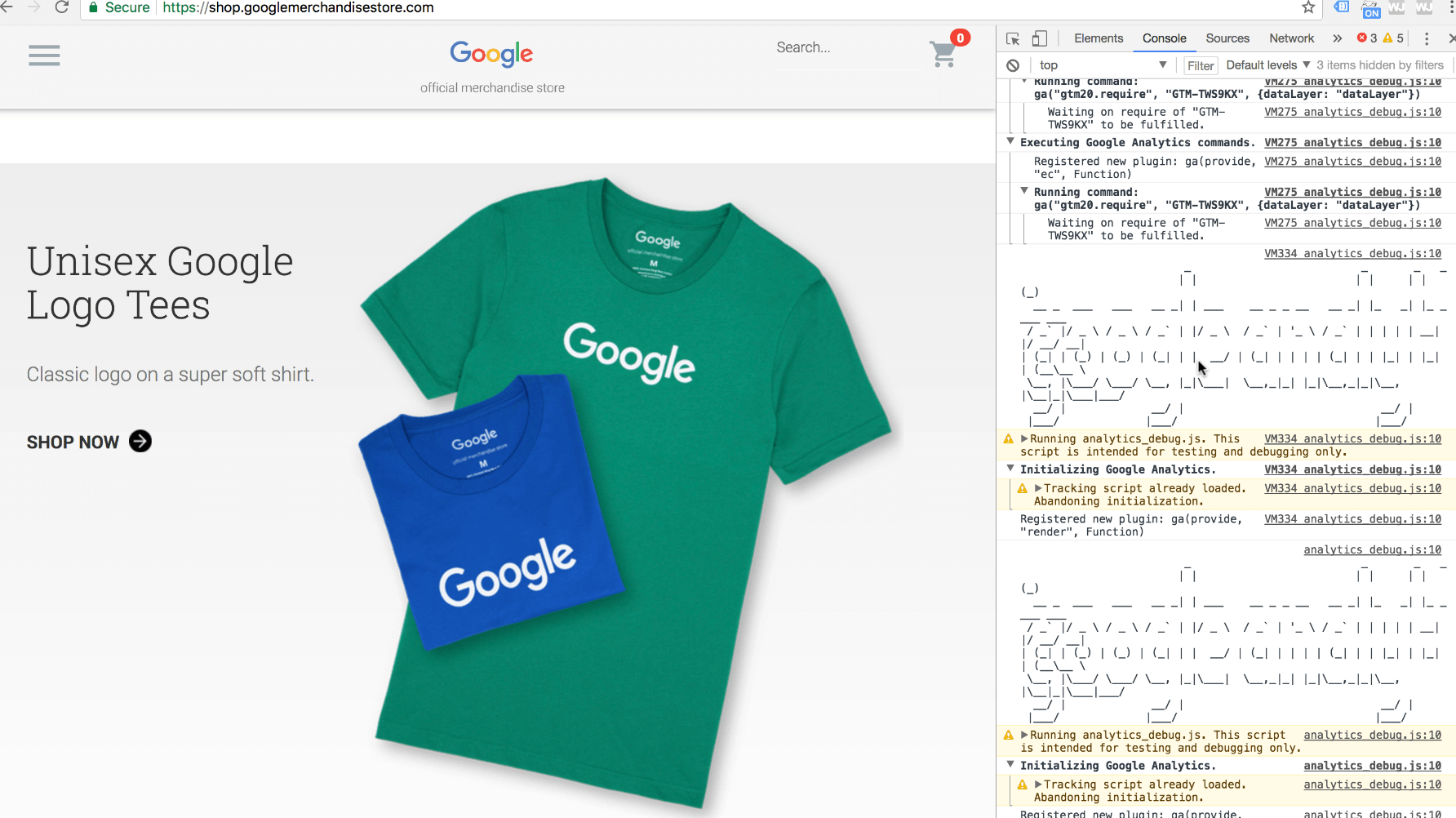Click the 'Unisex Google Logo Tees' heading
Viewport: 1456px width, 818px height.
(x=160, y=283)
